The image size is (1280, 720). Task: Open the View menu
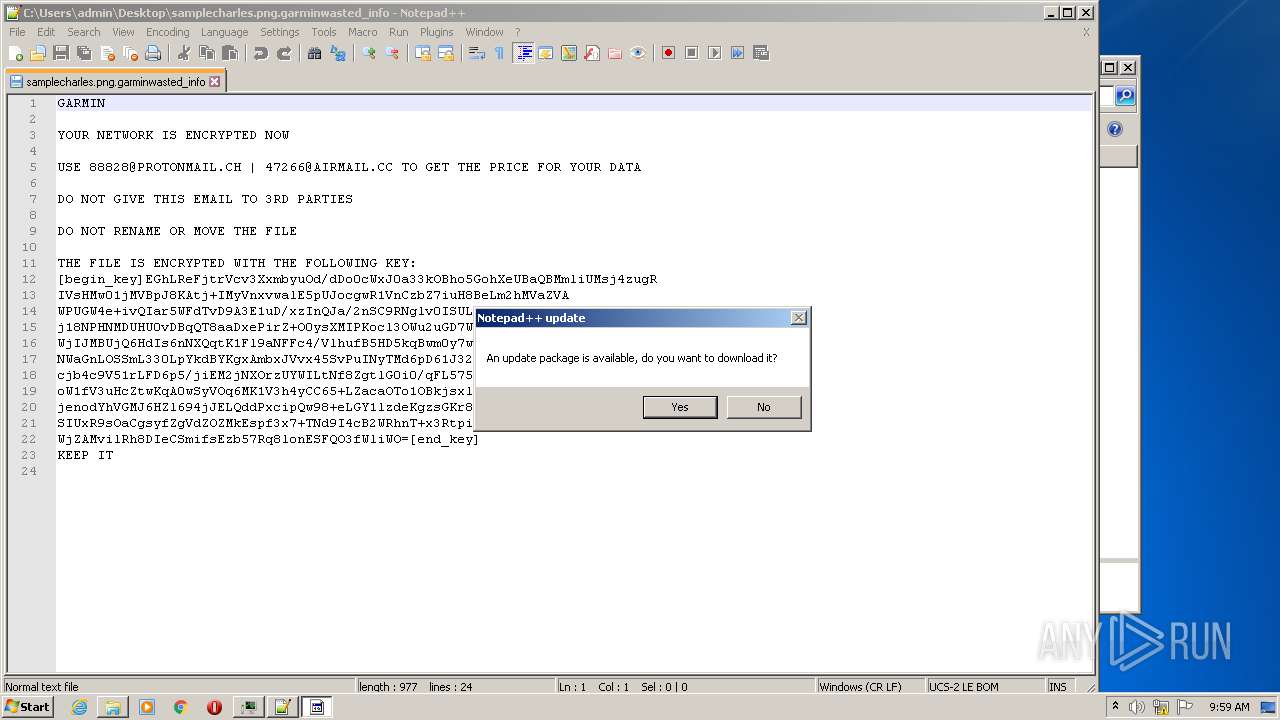[x=123, y=32]
